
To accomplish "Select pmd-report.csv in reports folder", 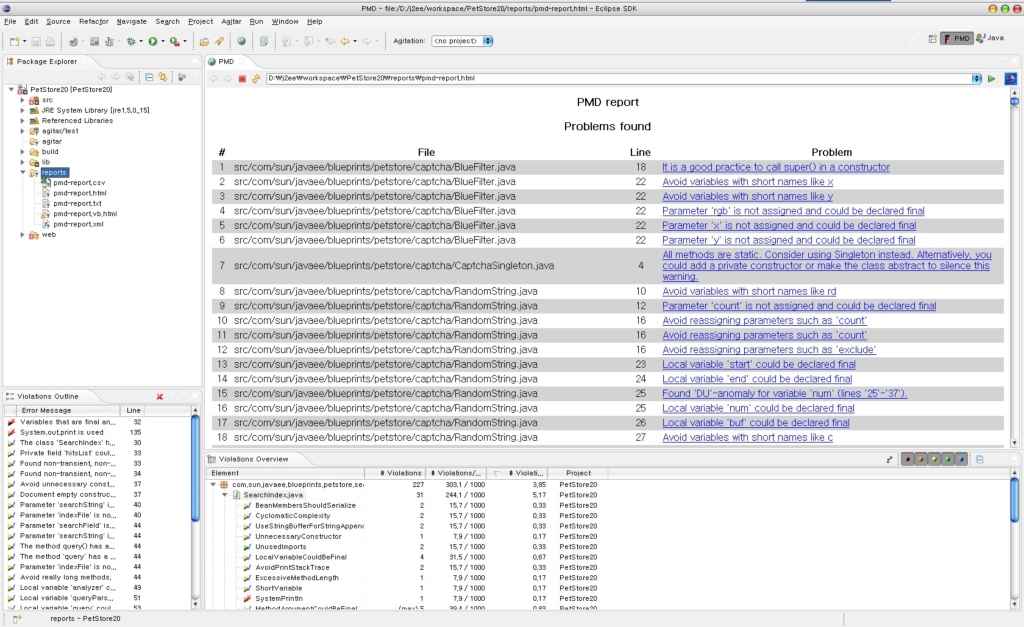I will (79, 183).
